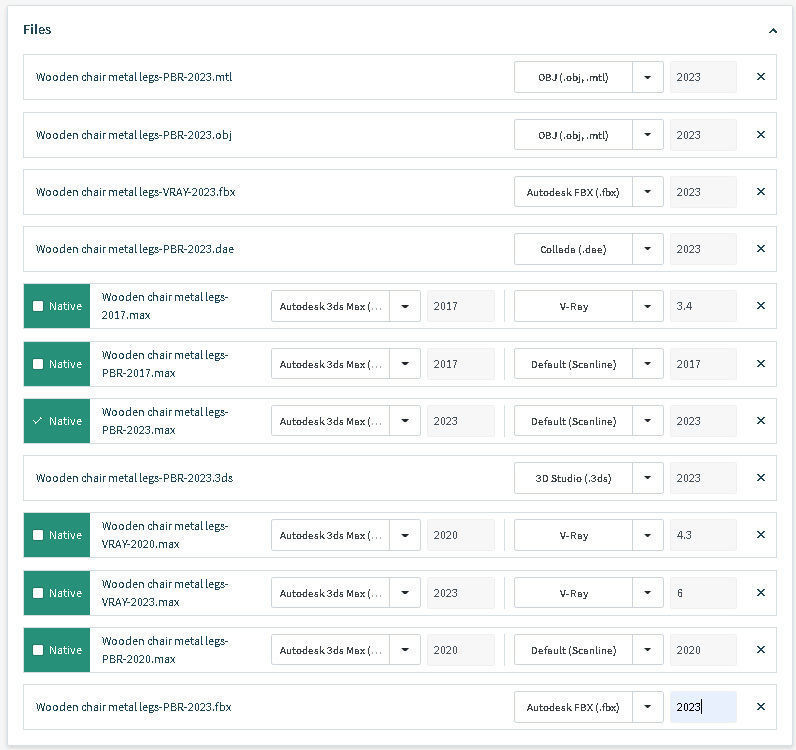Mark VRAY-2023.max as Native

click(38, 593)
